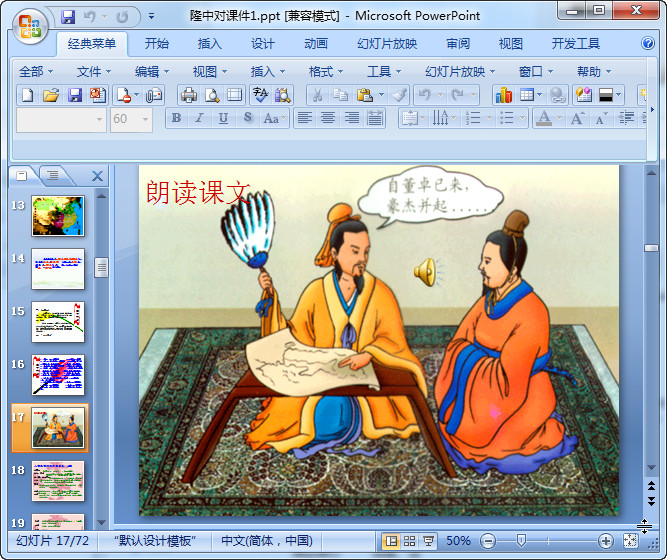
Task: Insert hyperlink globe icon
Action: [x=557, y=95]
